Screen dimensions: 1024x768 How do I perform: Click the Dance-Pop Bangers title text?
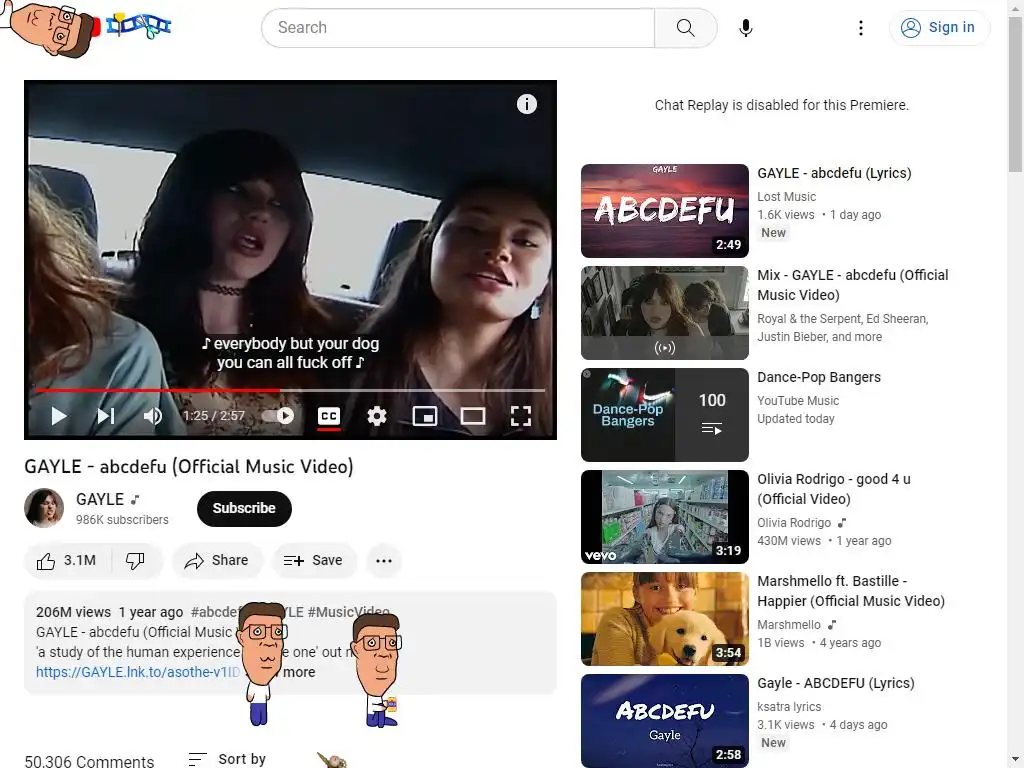pyautogui.click(x=819, y=377)
